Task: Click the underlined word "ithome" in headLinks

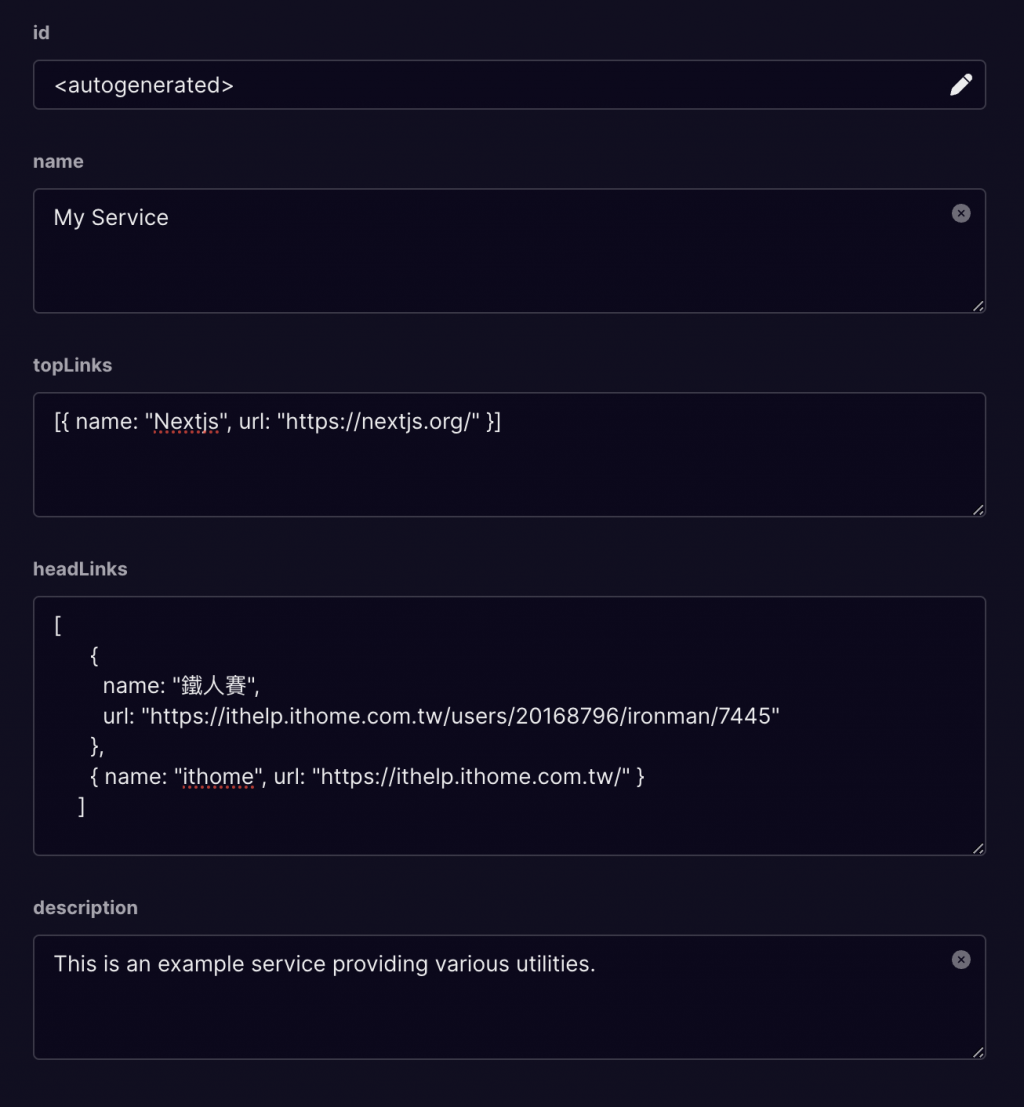Action: point(218,776)
